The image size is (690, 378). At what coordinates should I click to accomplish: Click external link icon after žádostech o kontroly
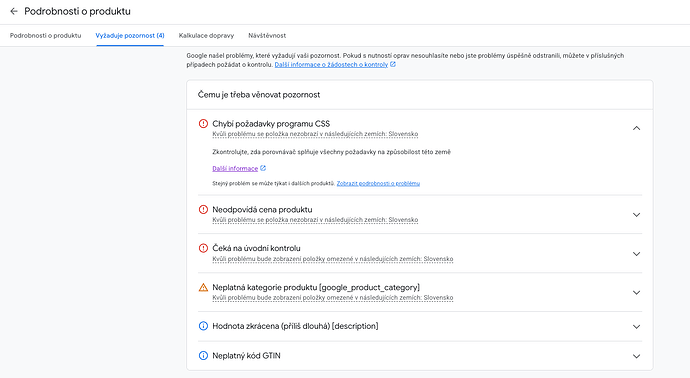click(x=393, y=64)
